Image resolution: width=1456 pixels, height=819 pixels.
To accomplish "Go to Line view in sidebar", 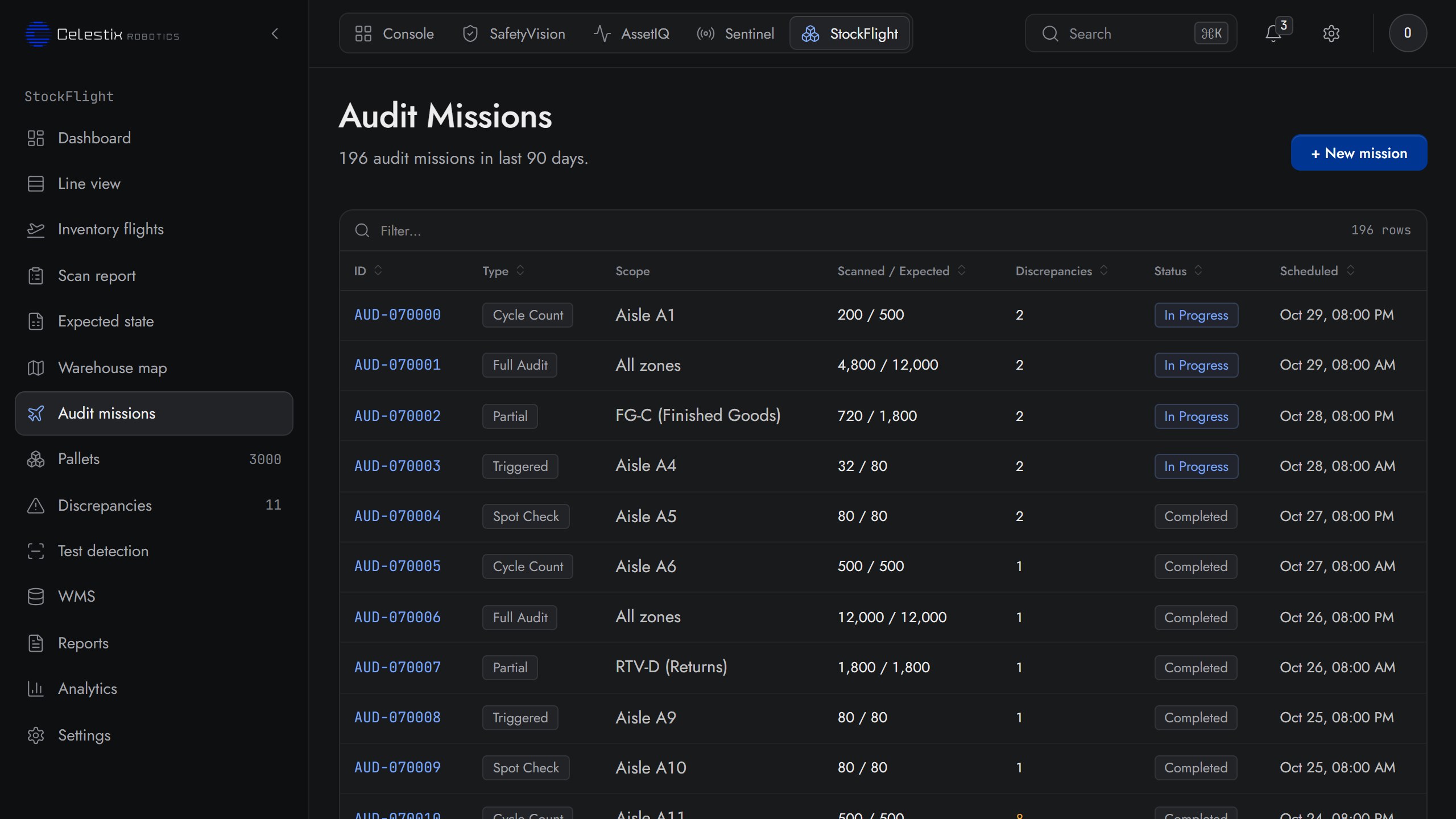I will (154, 184).
